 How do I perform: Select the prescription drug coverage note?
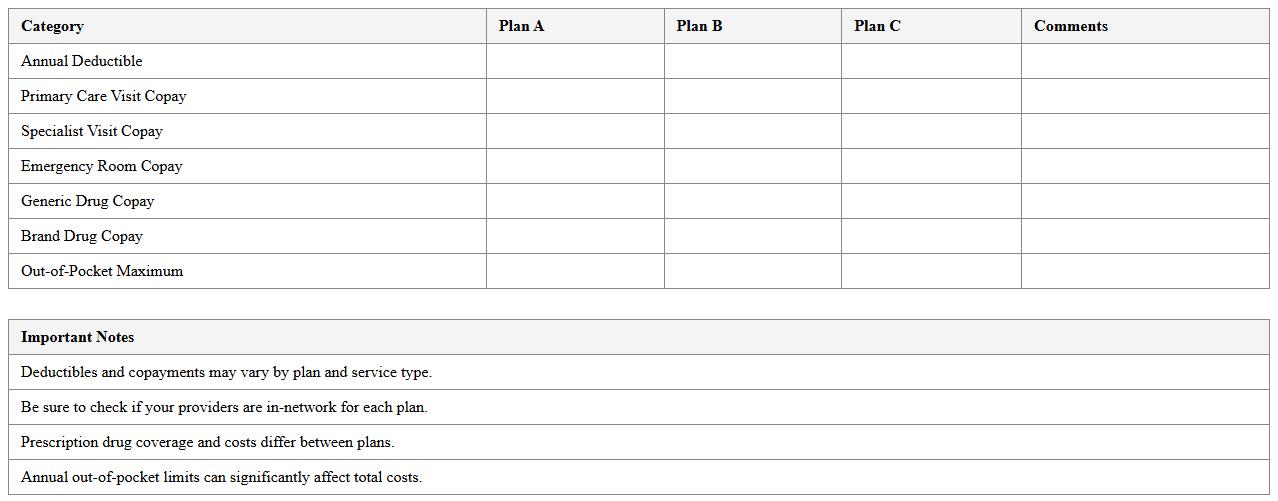pyautogui.click(x=207, y=442)
